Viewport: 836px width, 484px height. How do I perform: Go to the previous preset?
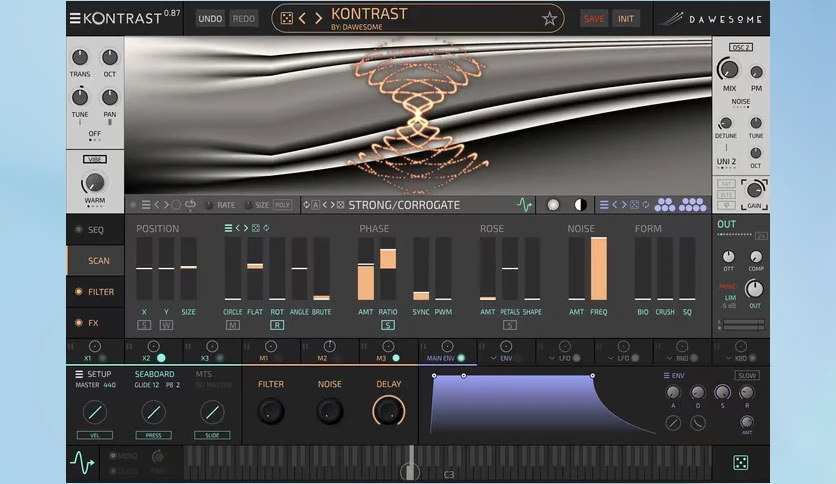pyautogui.click(x=302, y=19)
